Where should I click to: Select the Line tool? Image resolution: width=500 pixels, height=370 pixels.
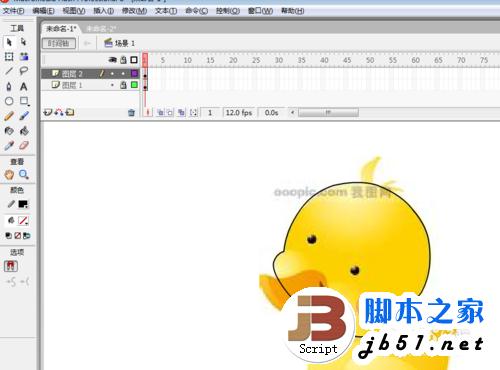9,71
